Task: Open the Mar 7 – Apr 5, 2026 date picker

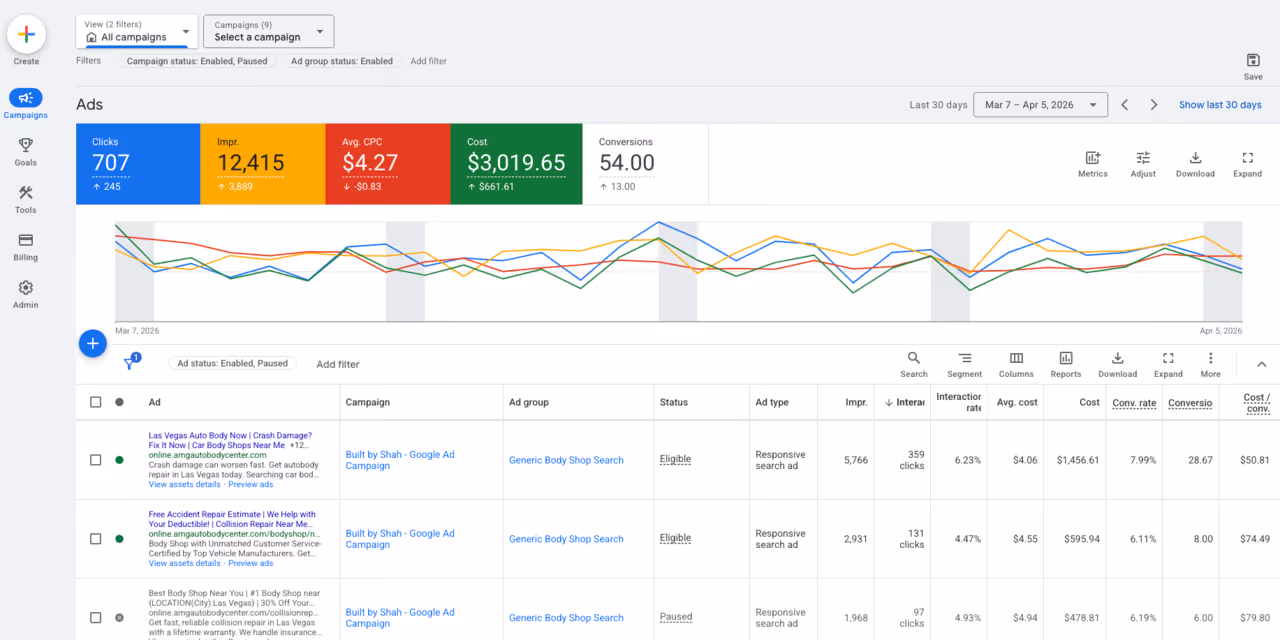Action: tap(1040, 105)
